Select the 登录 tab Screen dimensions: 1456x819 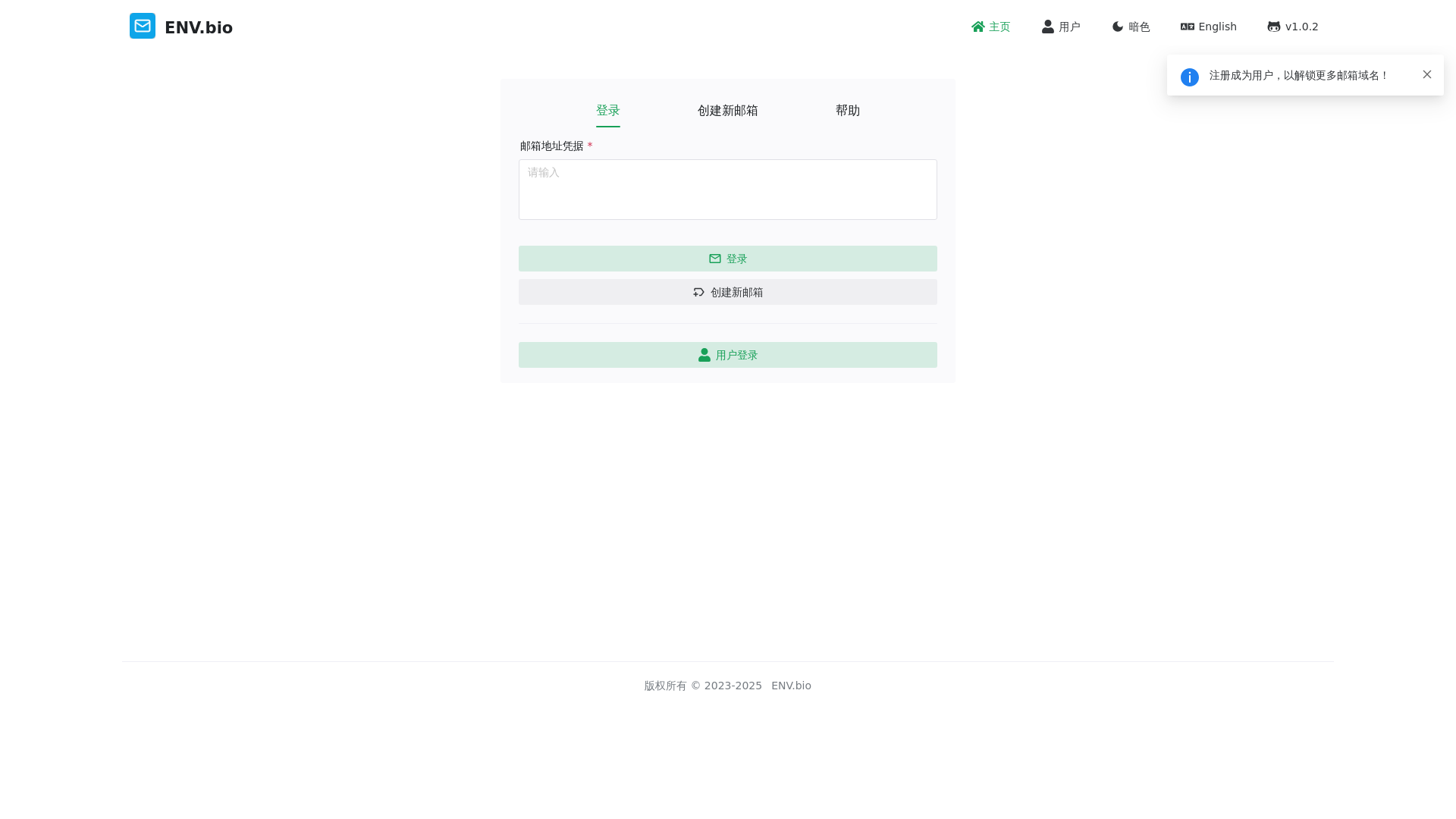click(608, 111)
